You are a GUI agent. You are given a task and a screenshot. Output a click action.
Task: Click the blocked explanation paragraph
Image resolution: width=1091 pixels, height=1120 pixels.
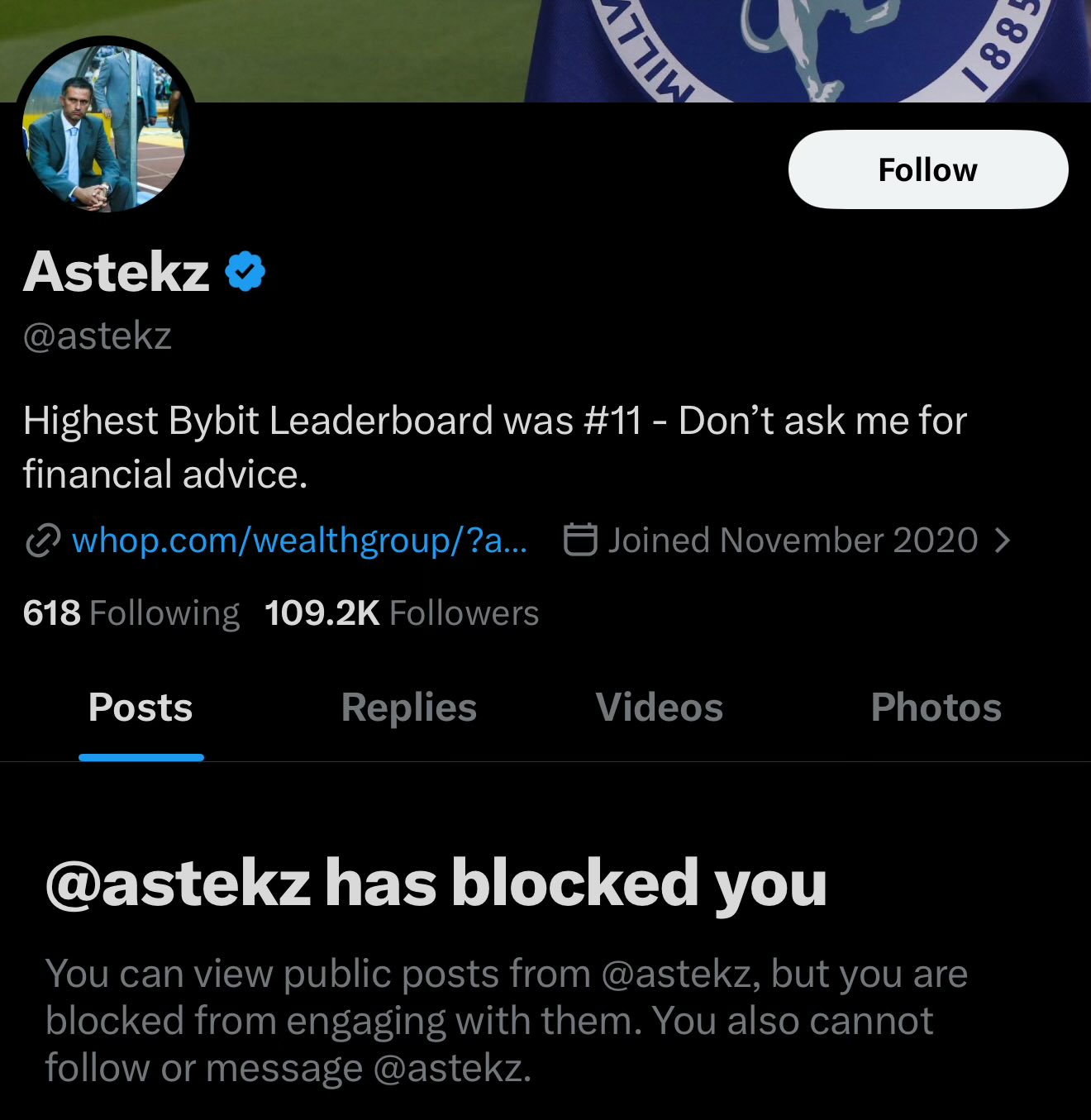[506, 1020]
